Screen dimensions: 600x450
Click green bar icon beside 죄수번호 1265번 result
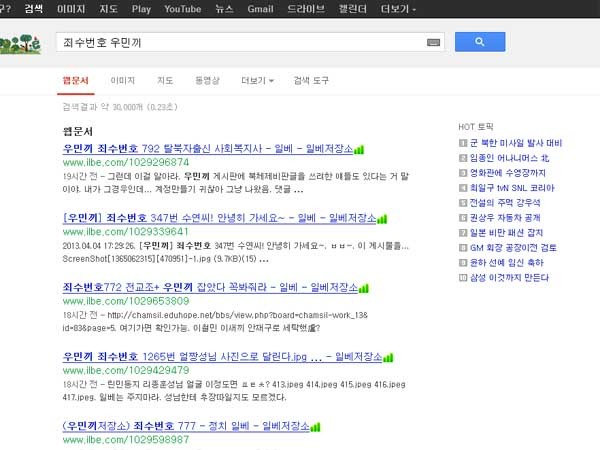pos(388,357)
